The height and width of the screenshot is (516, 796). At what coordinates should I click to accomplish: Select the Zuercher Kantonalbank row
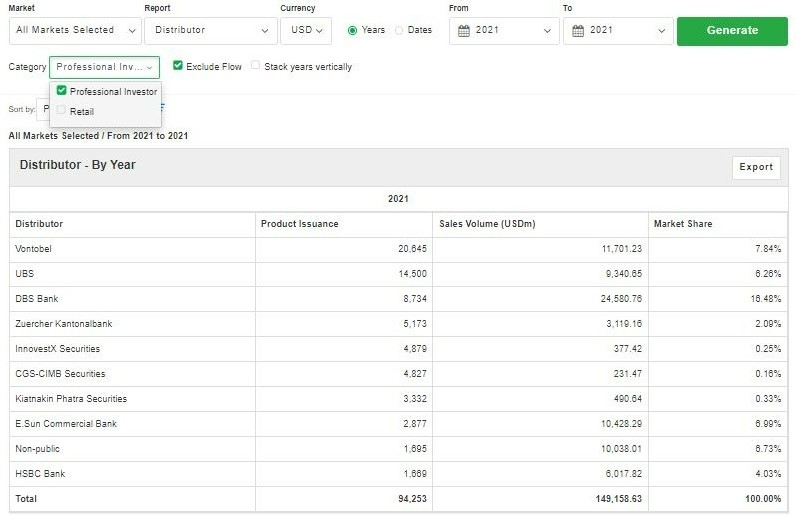click(x=399, y=324)
